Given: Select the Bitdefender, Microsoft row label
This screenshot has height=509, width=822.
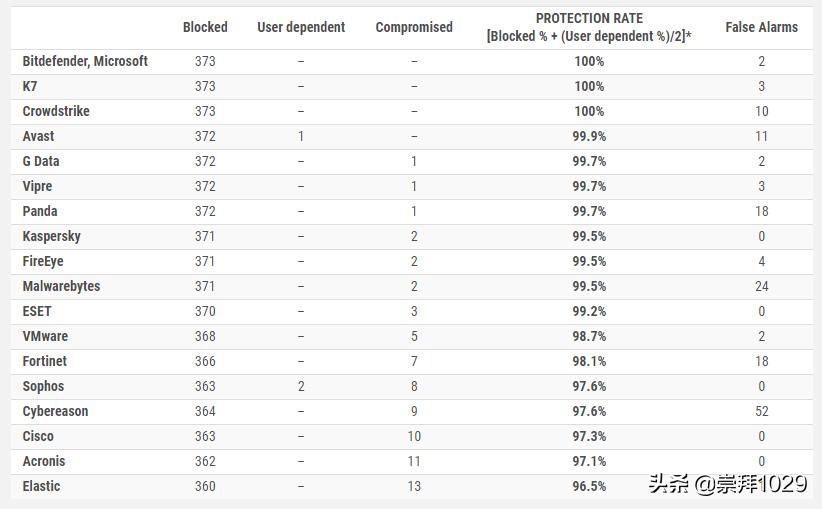Looking at the screenshot, I should click(x=85, y=61).
